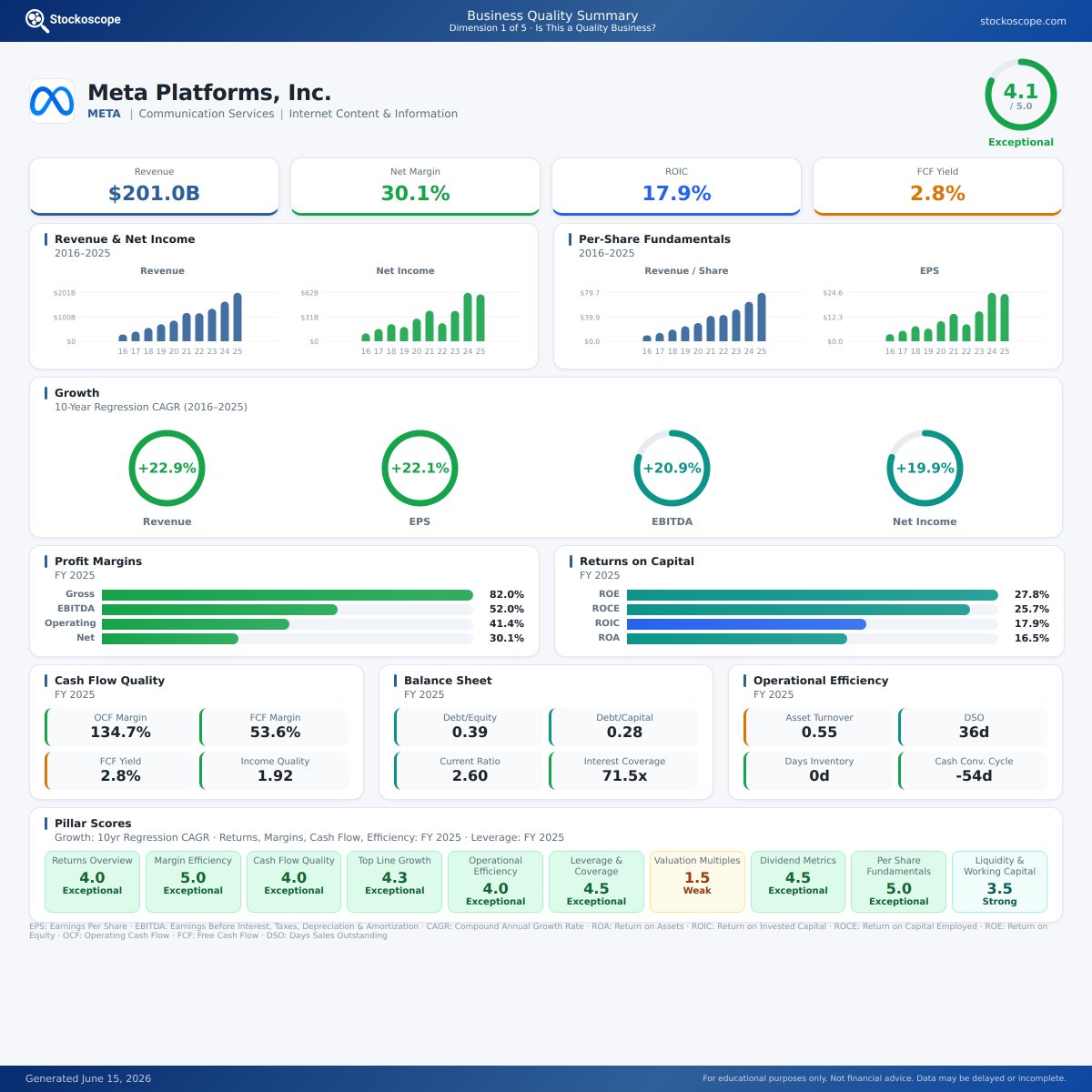Open the Per Share Fundamentals 5.0 card
The image size is (1092, 1092).
[899, 882]
